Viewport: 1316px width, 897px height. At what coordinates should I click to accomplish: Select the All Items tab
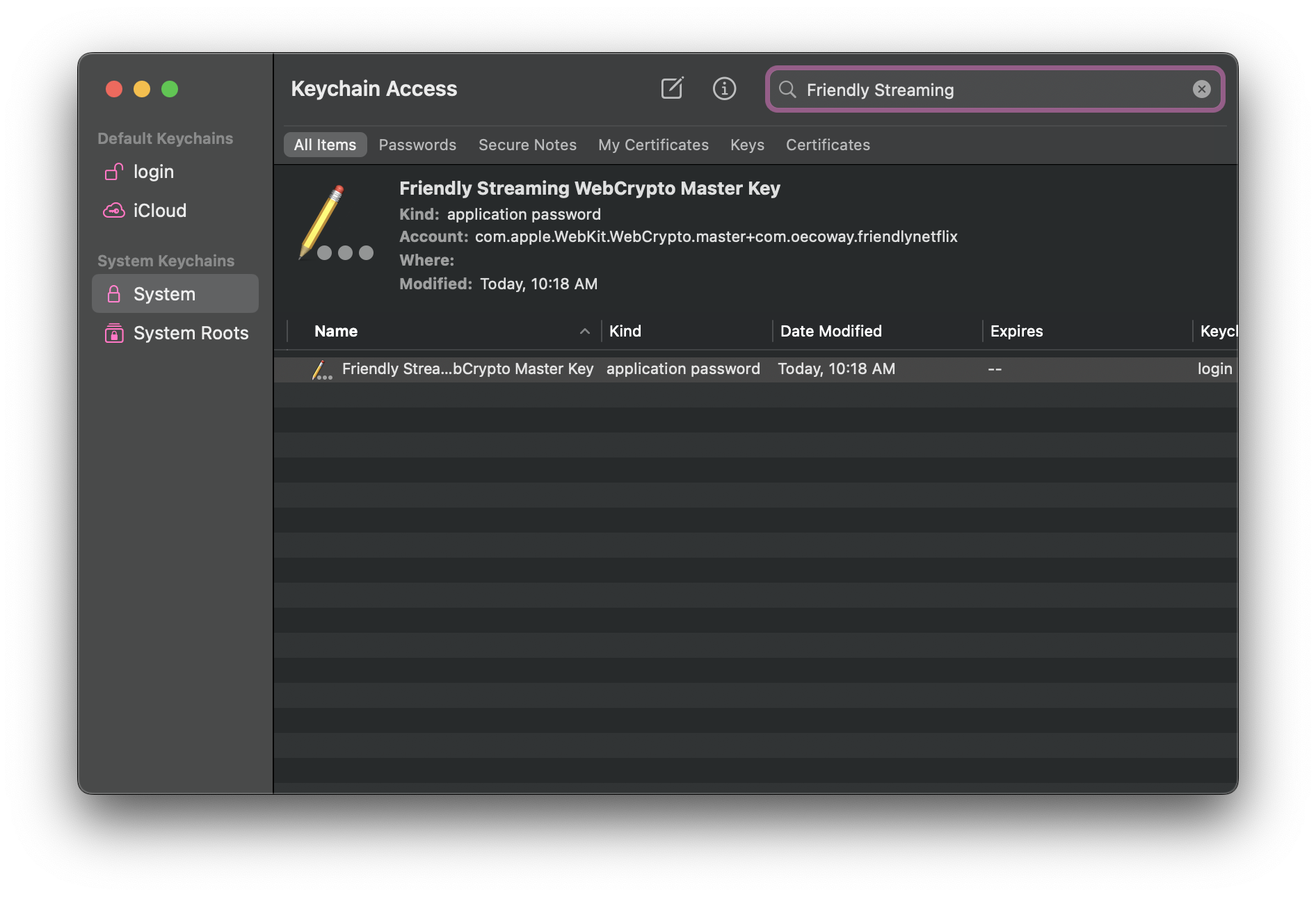pos(325,145)
